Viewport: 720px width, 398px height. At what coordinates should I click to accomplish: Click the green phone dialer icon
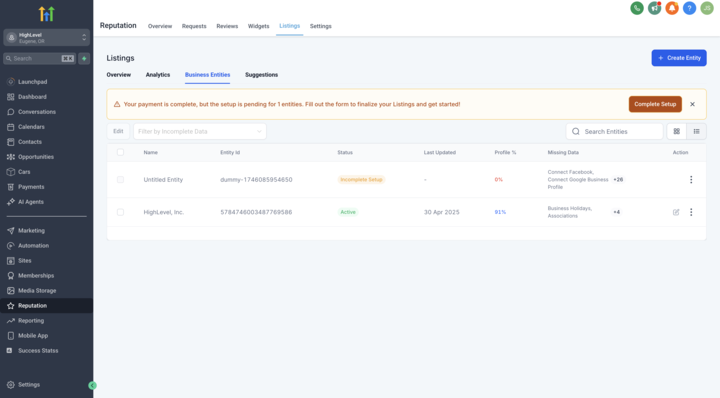(636, 8)
